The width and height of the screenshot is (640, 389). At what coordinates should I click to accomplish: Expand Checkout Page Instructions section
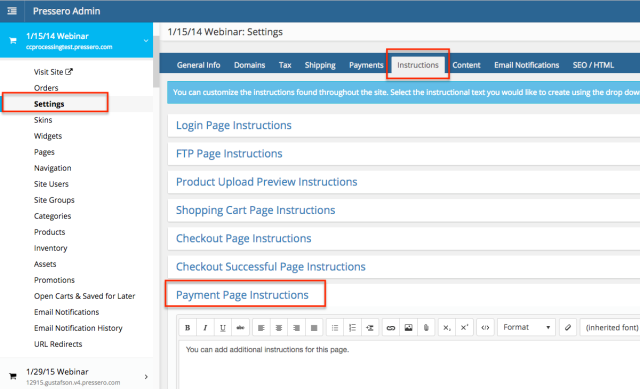click(244, 238)
